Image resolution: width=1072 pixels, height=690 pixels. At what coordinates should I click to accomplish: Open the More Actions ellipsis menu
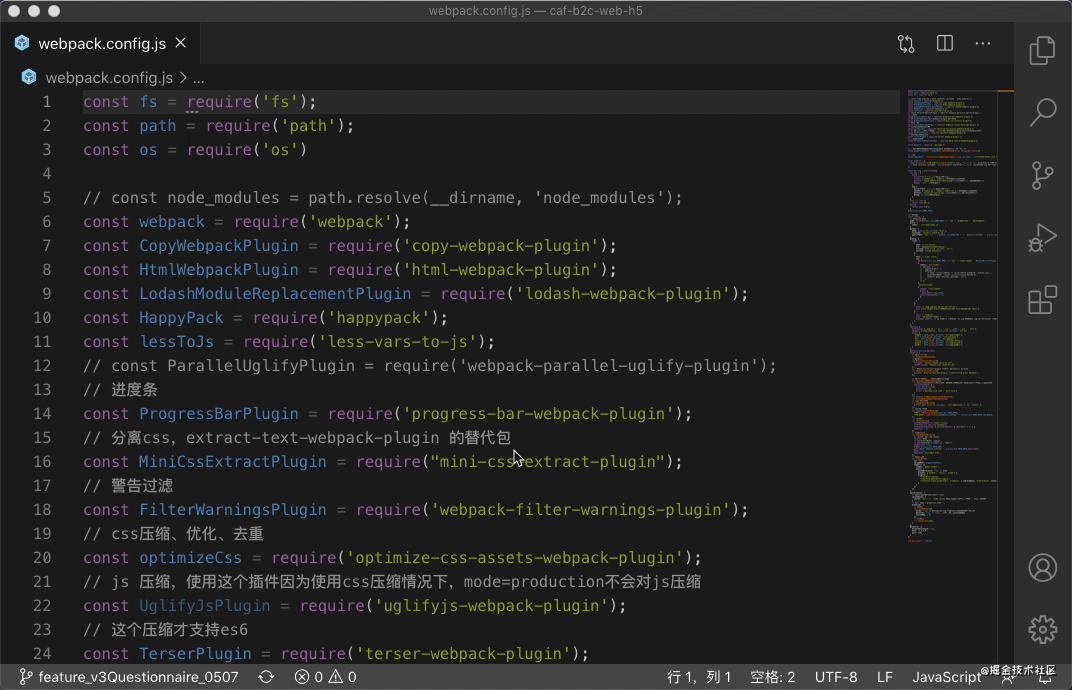point(983,44)
